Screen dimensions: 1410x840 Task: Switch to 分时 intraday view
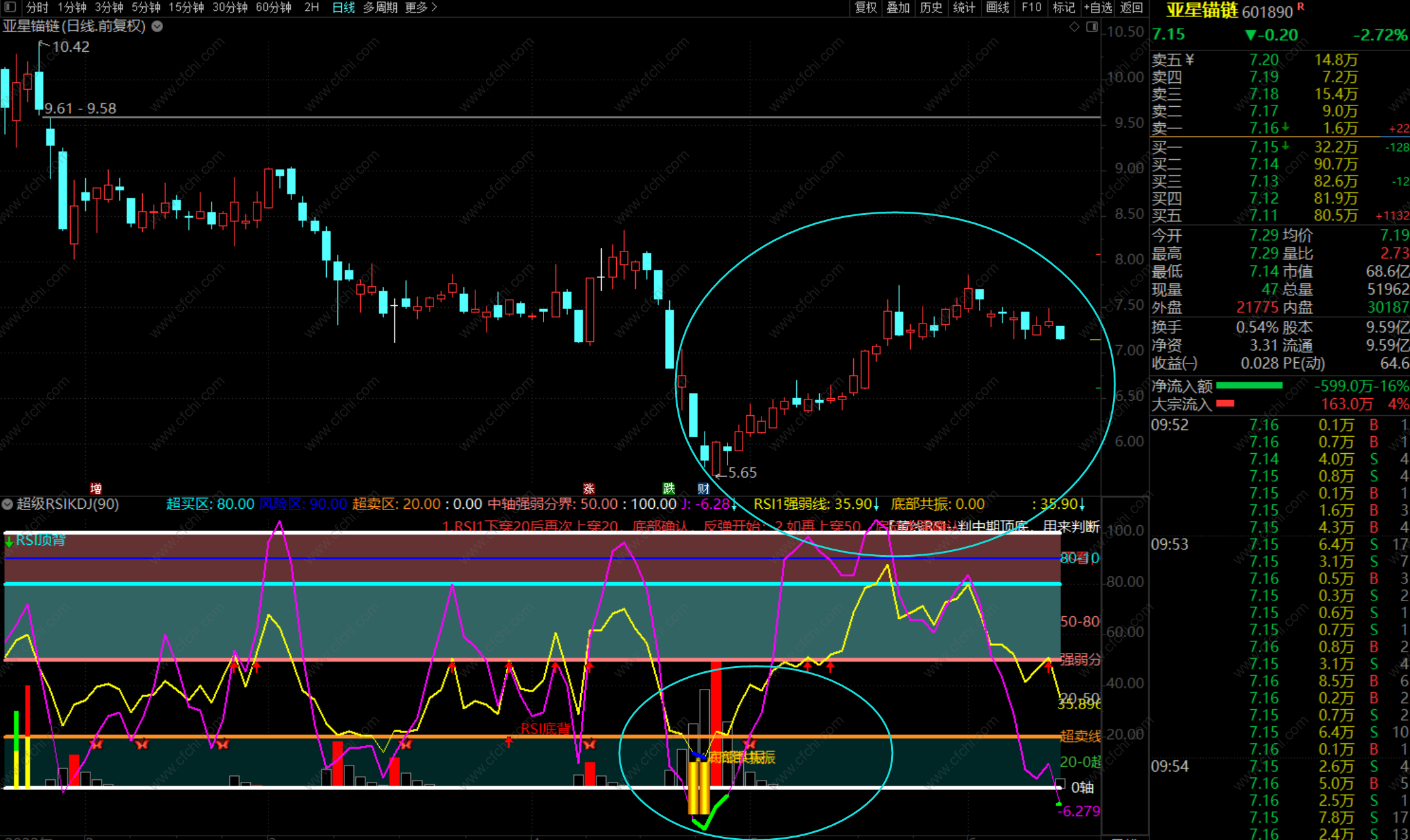[37, 8]
